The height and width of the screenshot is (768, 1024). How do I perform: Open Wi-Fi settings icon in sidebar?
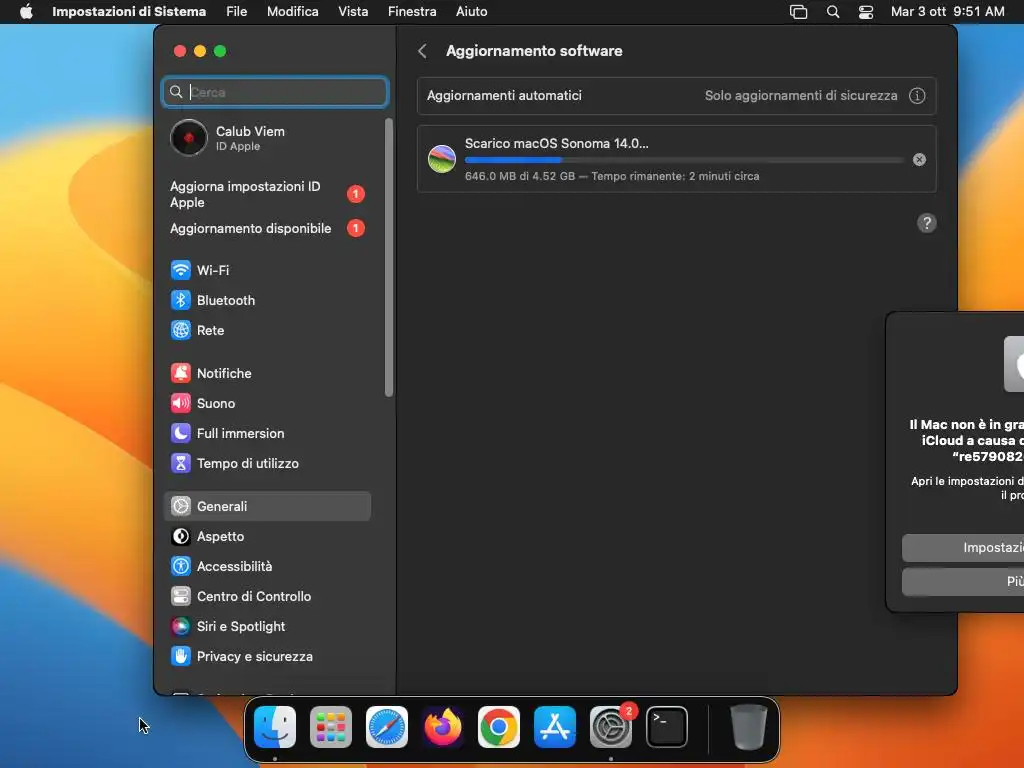point(181,270)
